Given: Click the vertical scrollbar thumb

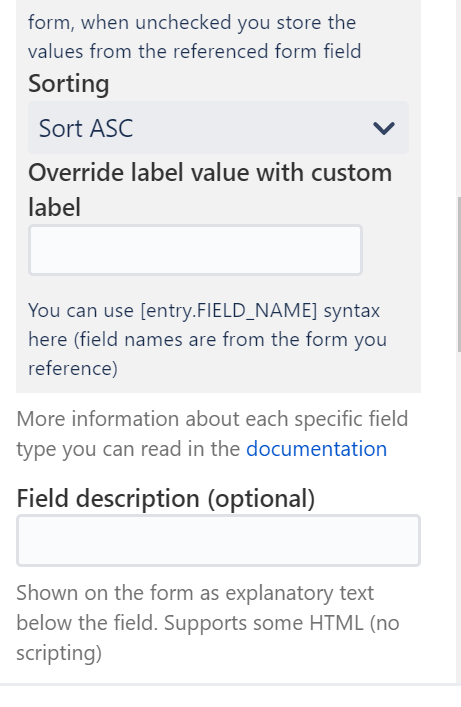Looking at the screenshot, I should coord(459,274).
